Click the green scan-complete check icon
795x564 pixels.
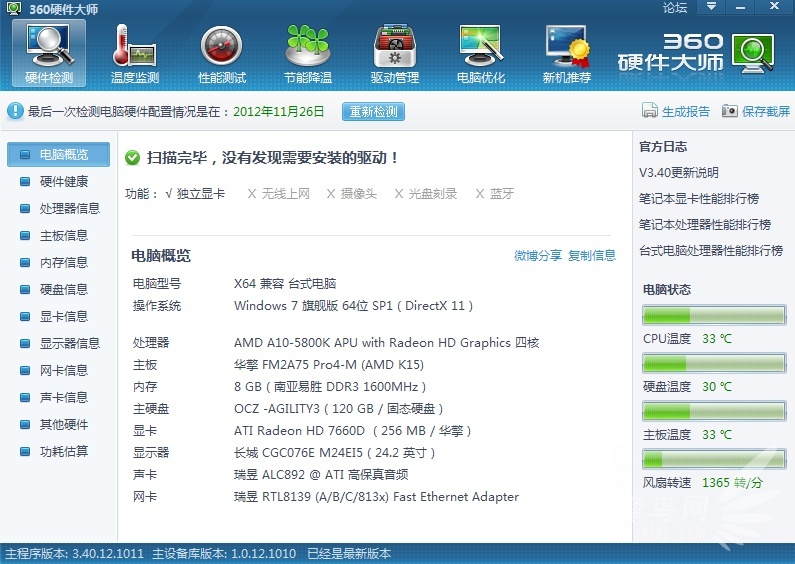click(132, 158)
